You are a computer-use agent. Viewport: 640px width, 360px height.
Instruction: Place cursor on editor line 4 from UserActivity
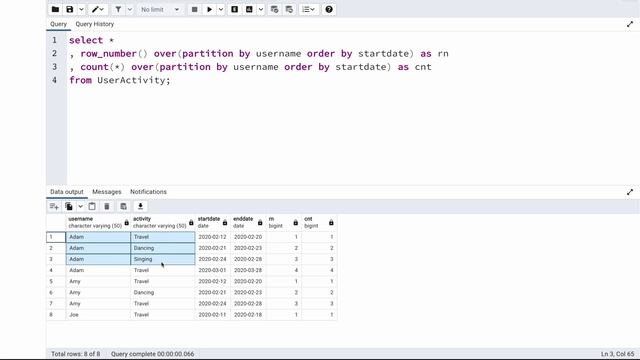pos(120,80)
